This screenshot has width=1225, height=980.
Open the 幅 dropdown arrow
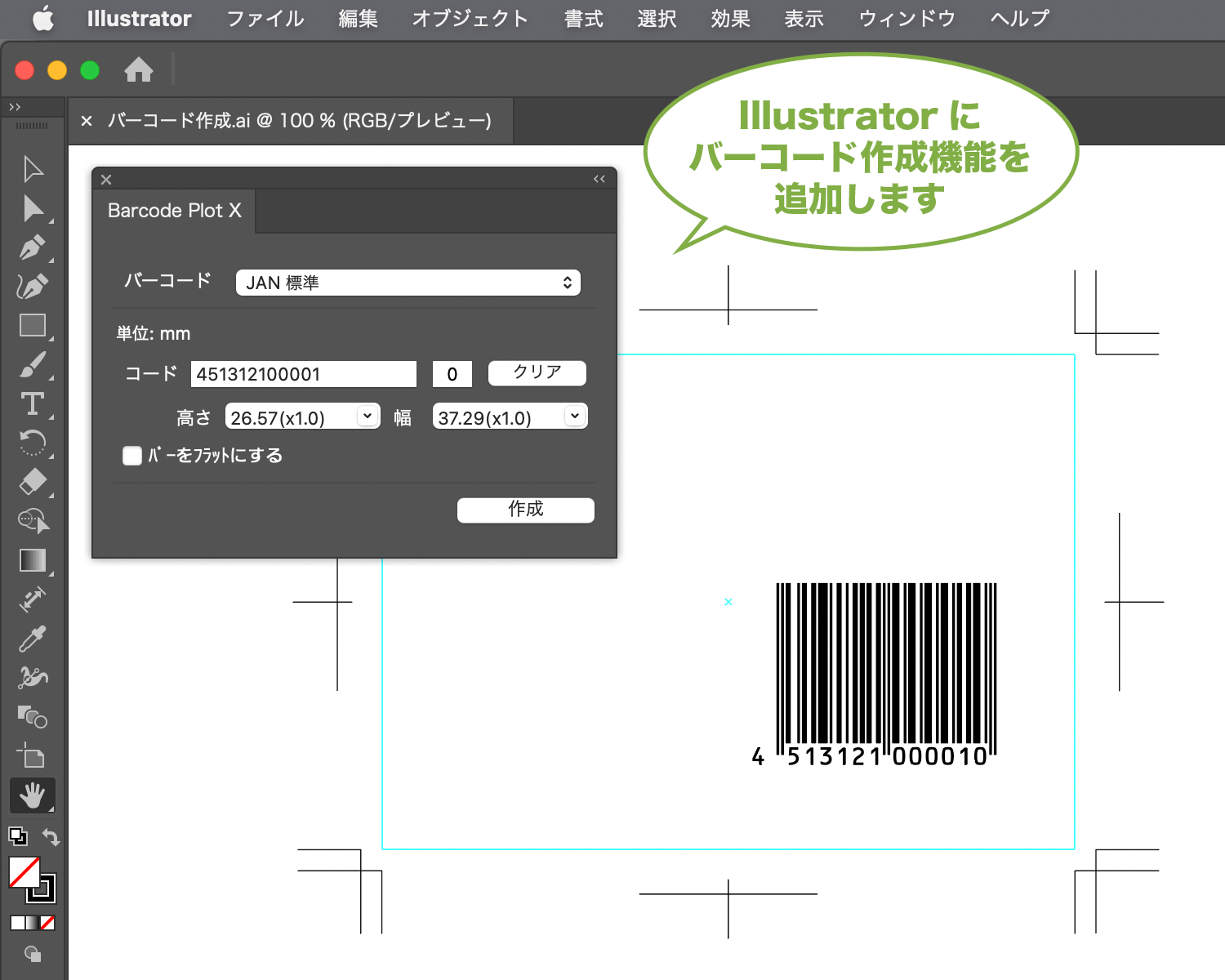click(x=575, y=416)
